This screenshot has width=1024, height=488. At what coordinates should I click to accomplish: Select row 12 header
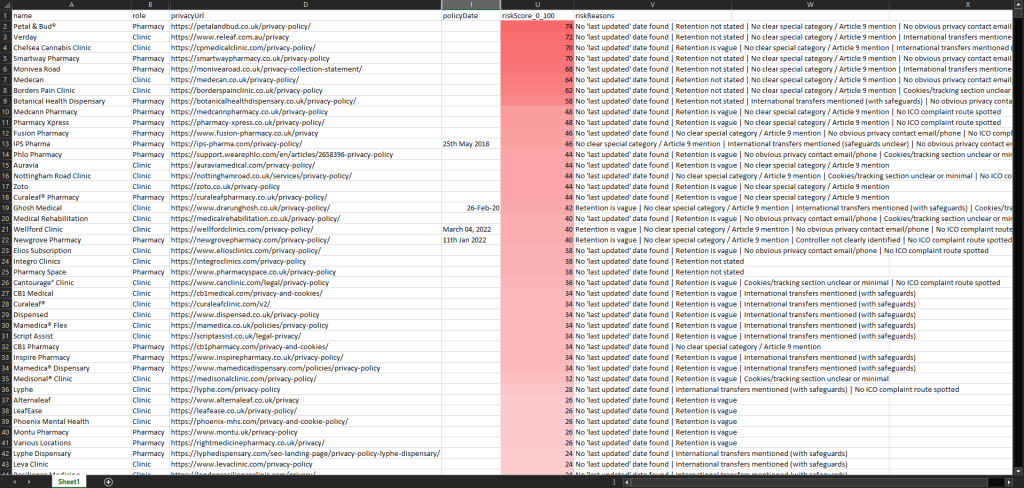[x=5, y=133]
